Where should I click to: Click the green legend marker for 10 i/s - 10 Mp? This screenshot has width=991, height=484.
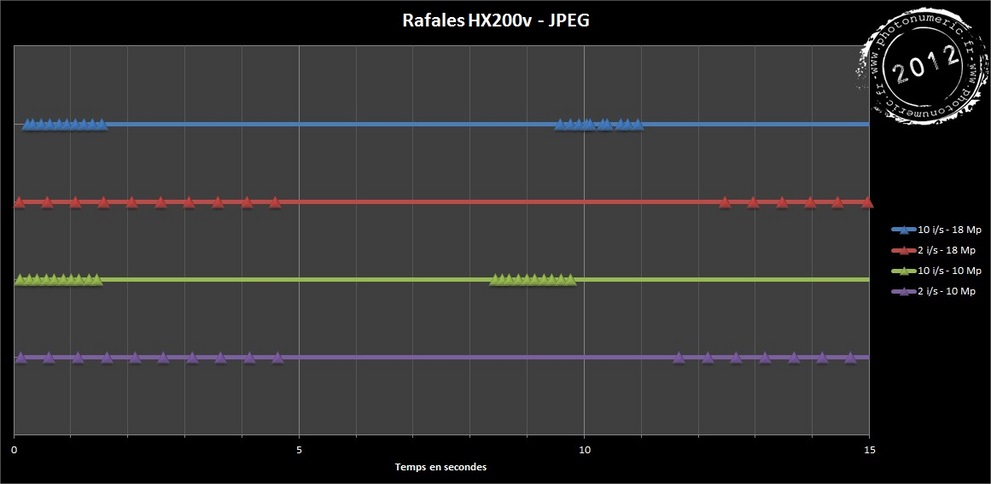coord(903,271)
